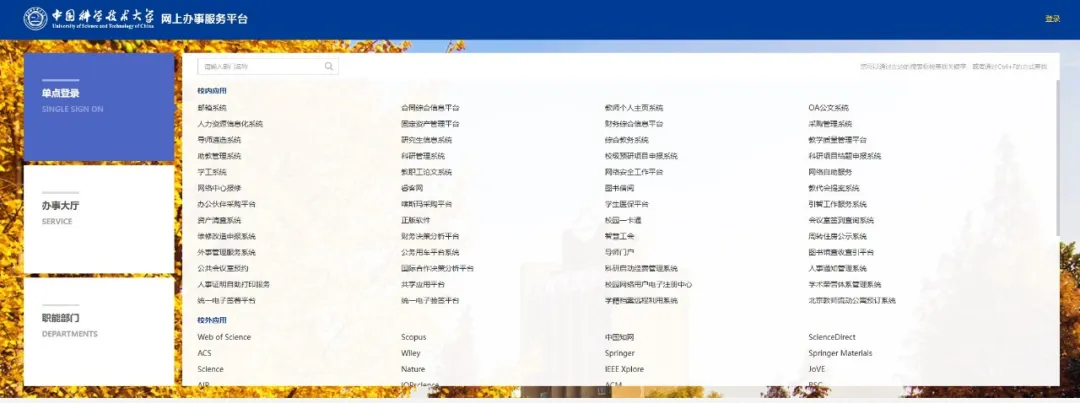Open 办公伙伴采购平台 link
The width and height of the screenshot is (1080, 403).
227,205
